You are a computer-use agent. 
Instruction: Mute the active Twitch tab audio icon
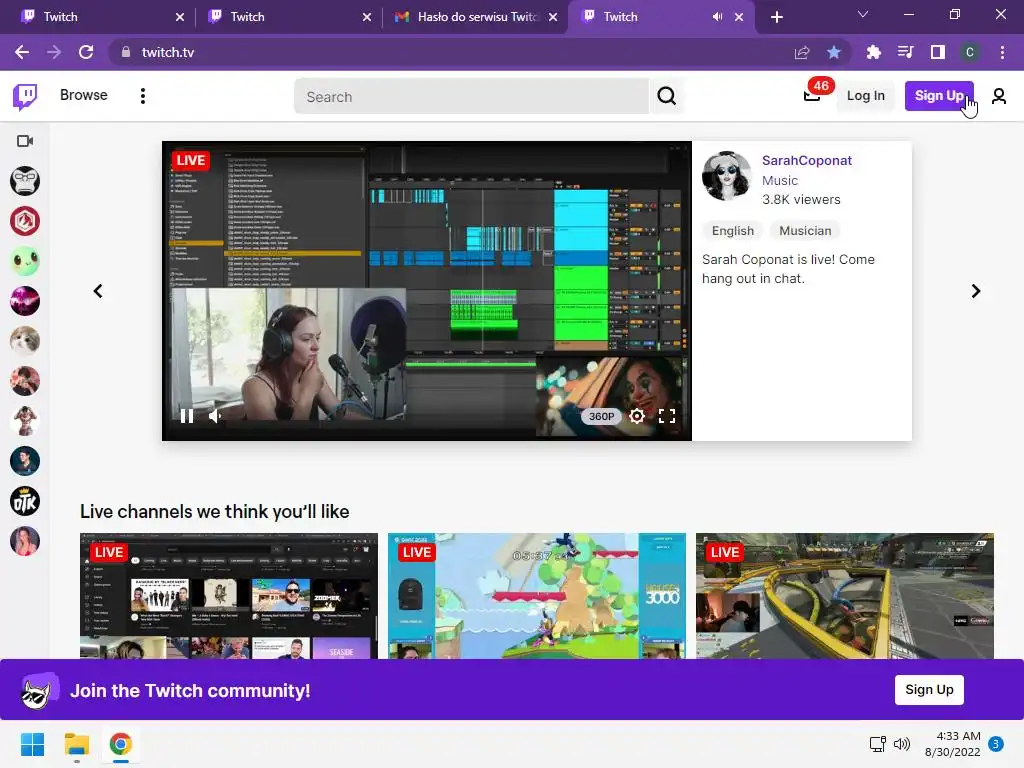[717, 17]
